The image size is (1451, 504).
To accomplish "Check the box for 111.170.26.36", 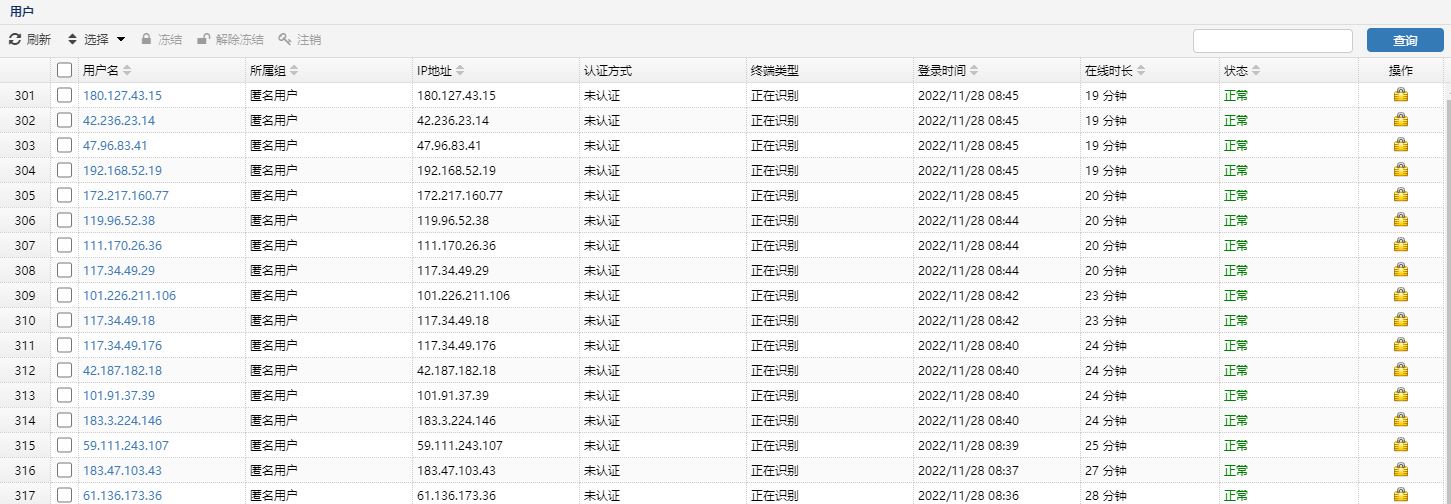I will click(x=64, y=245).
